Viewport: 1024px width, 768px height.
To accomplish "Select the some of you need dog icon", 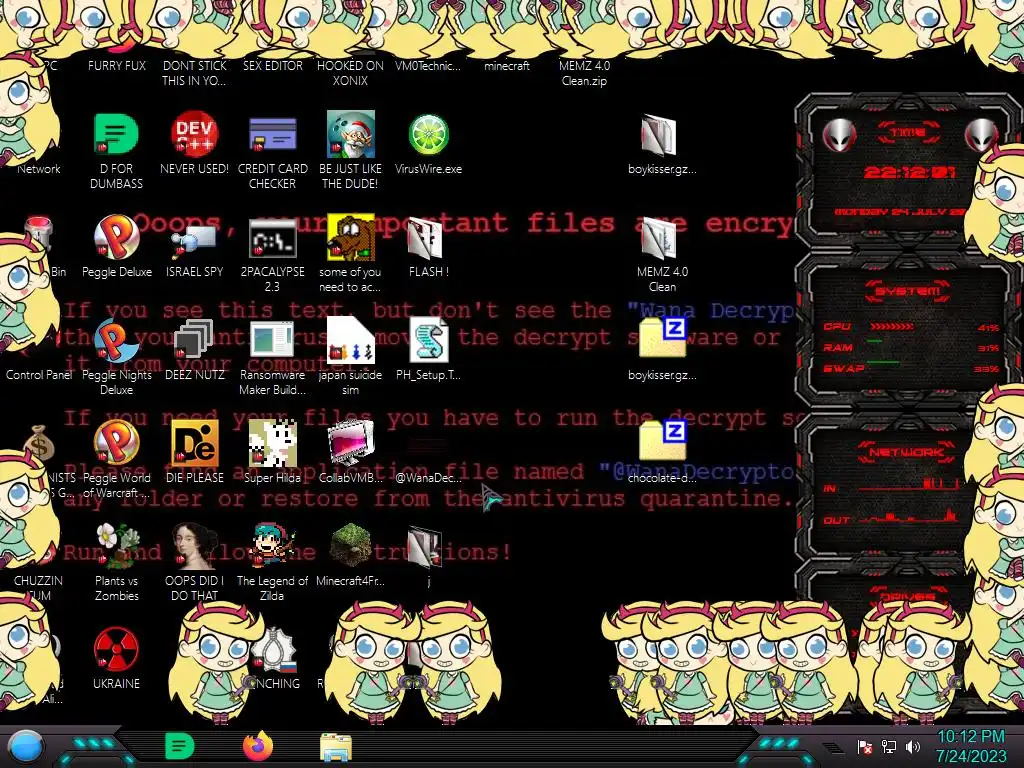I will [x=351, y=236].
